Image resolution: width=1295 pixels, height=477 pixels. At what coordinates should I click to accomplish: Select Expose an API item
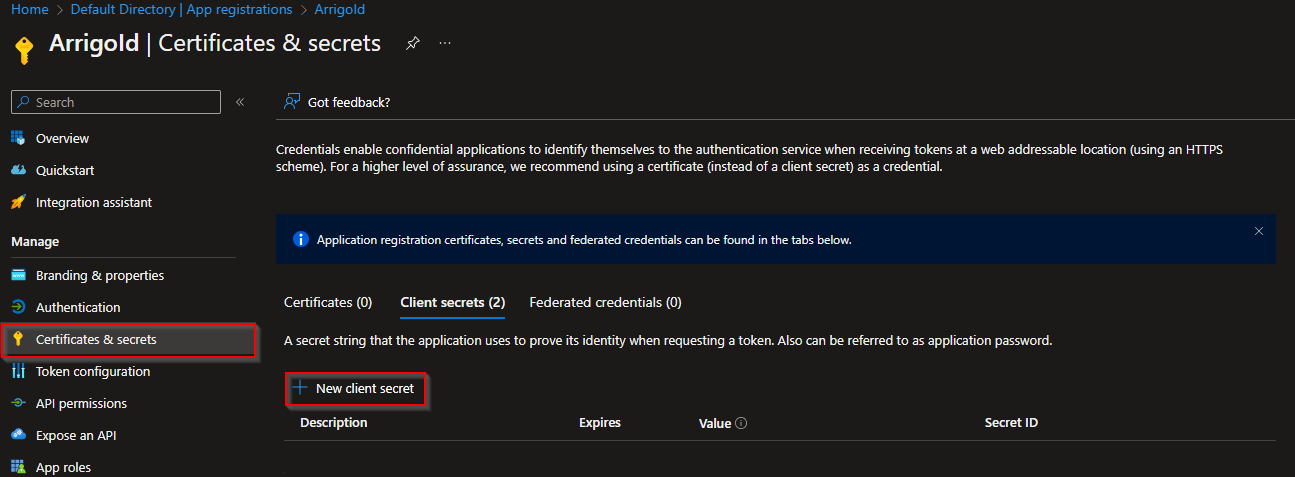point(77,435)
